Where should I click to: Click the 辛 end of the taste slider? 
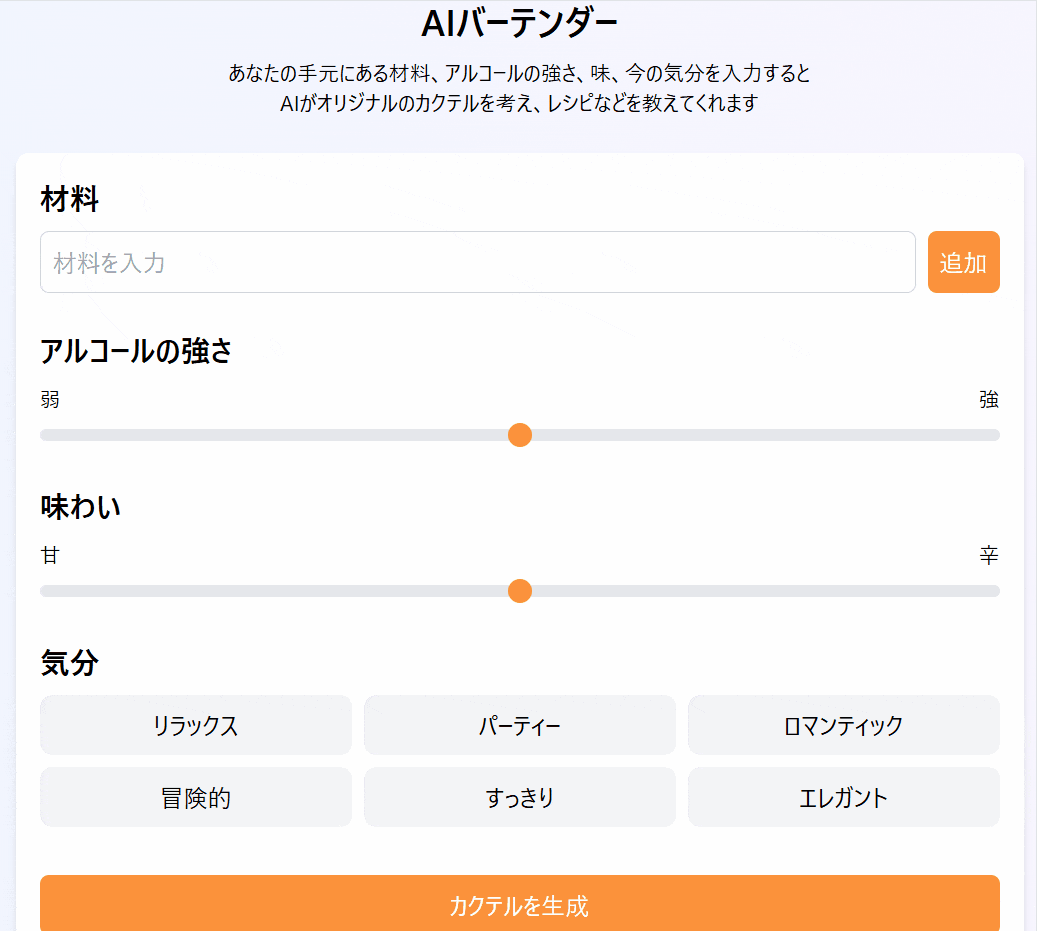990,591
